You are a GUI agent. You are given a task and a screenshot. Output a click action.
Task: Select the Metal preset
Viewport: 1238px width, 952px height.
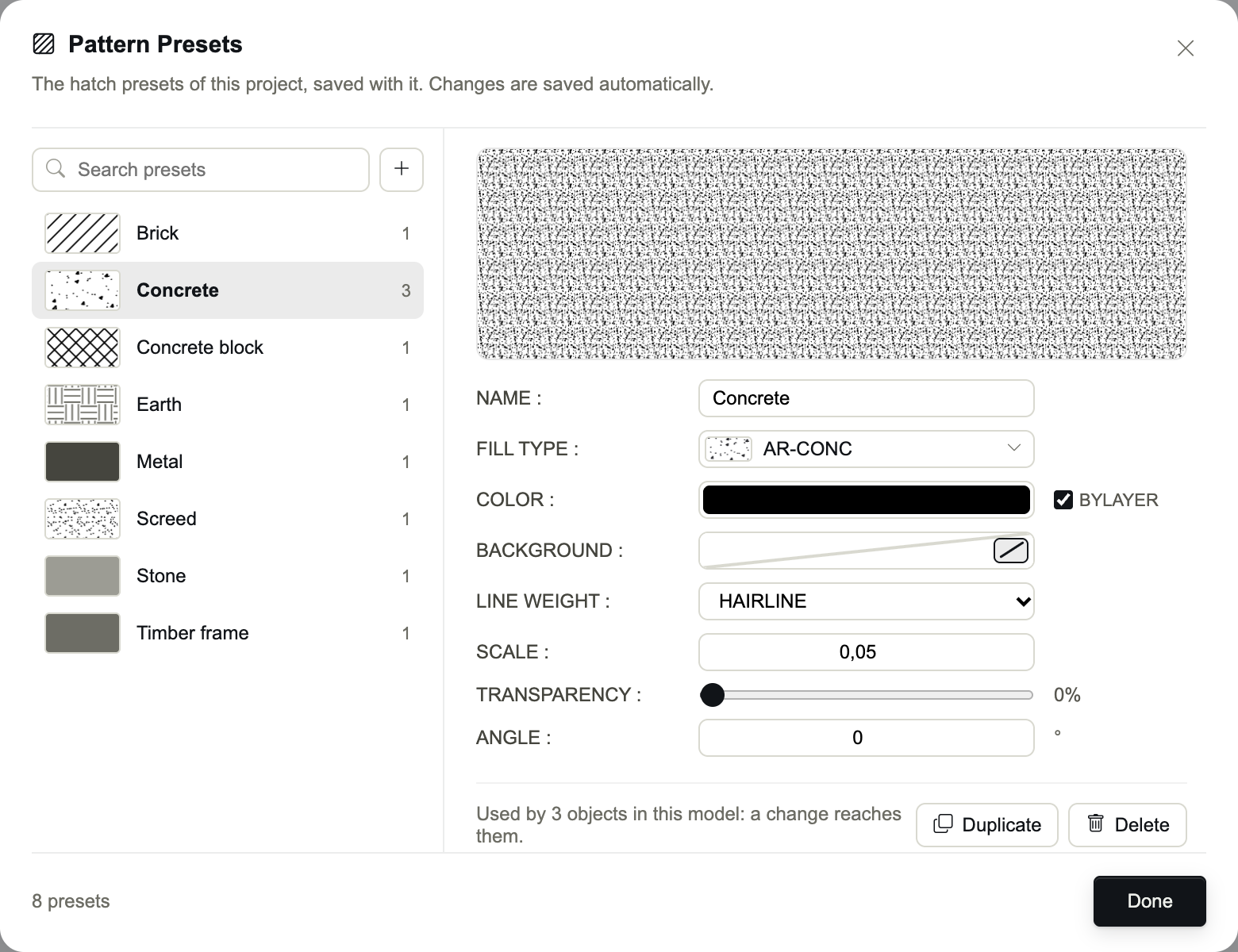(x=228, y=462)
